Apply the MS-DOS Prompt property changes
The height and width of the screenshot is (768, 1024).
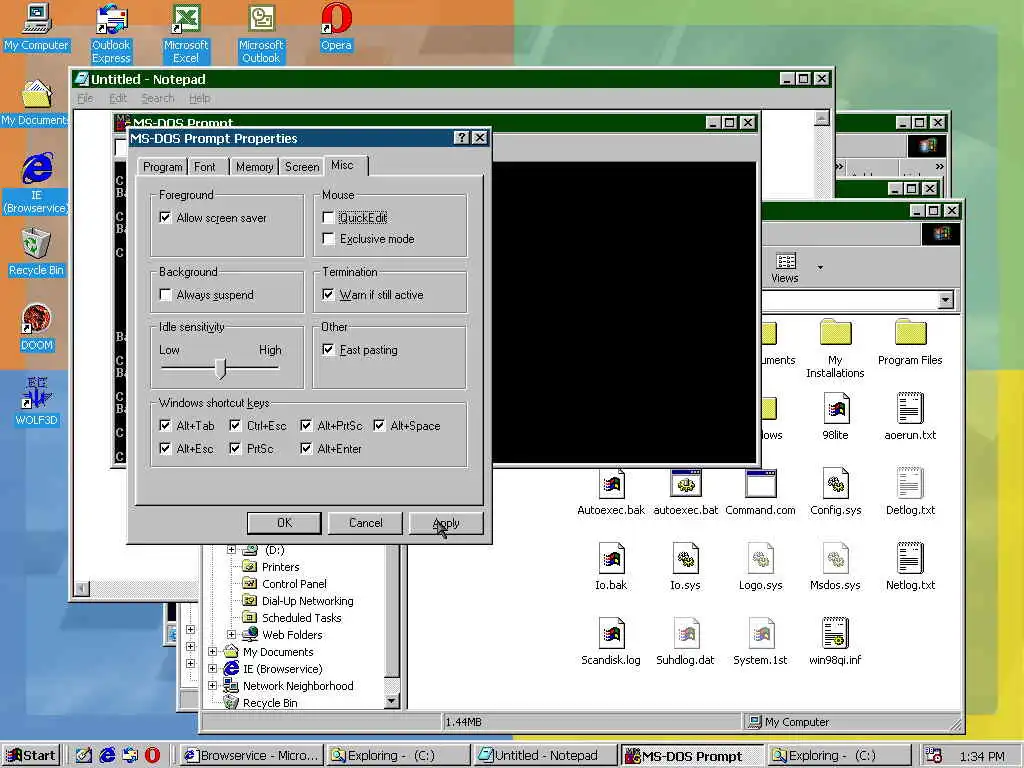click(x=446, y=522)
